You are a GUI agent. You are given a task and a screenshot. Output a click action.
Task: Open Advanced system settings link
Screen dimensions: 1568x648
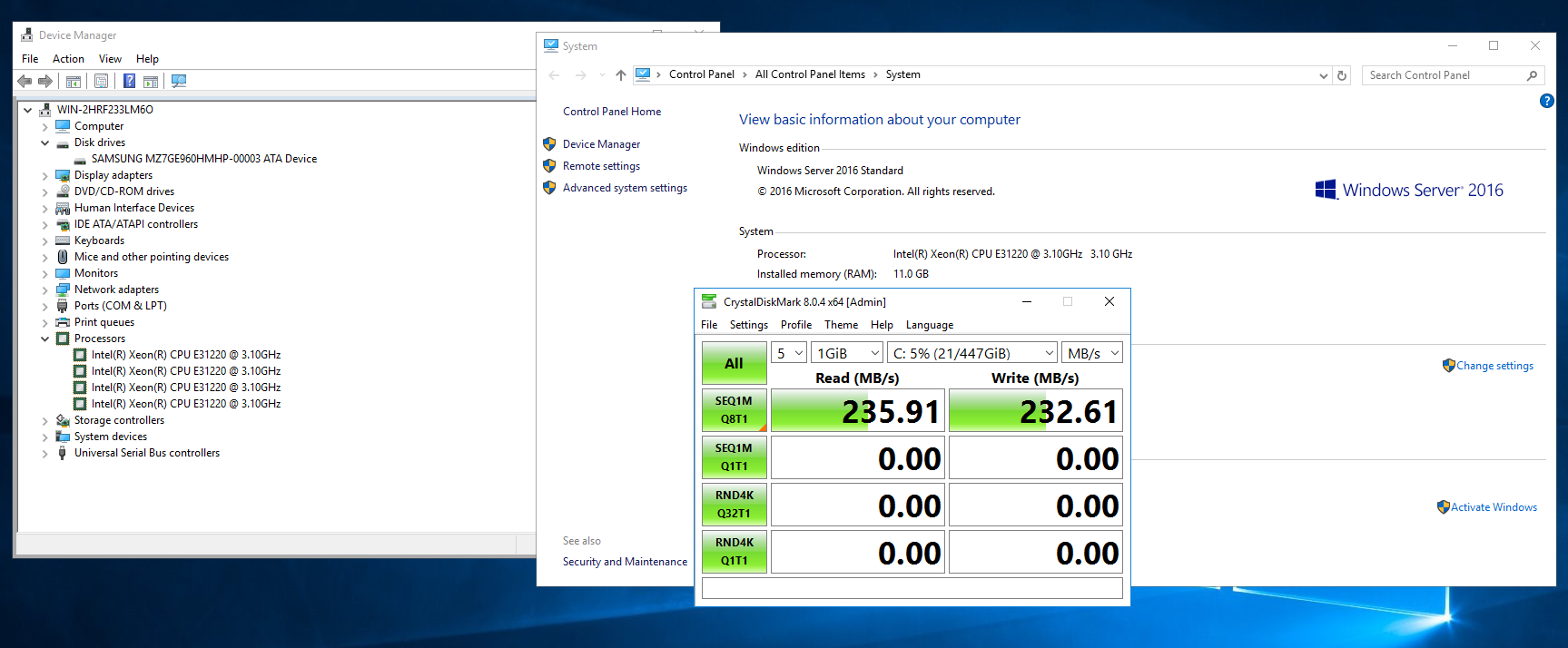(x=625, y=188)
